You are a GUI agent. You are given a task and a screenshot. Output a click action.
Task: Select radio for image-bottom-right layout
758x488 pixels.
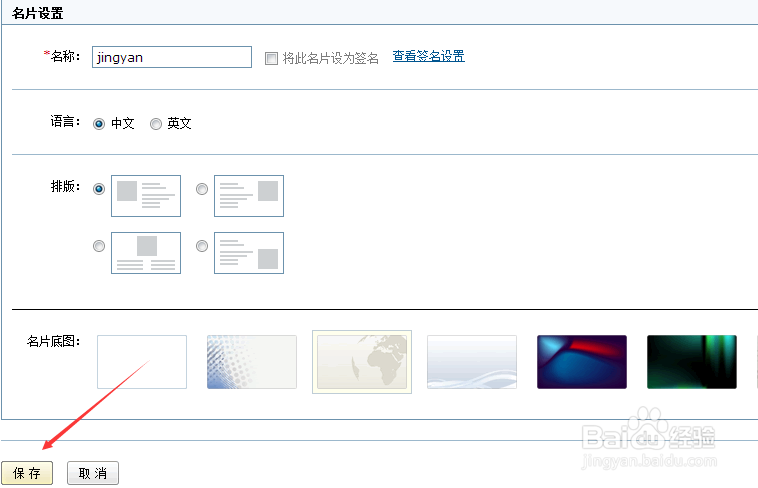pos(202,246)
